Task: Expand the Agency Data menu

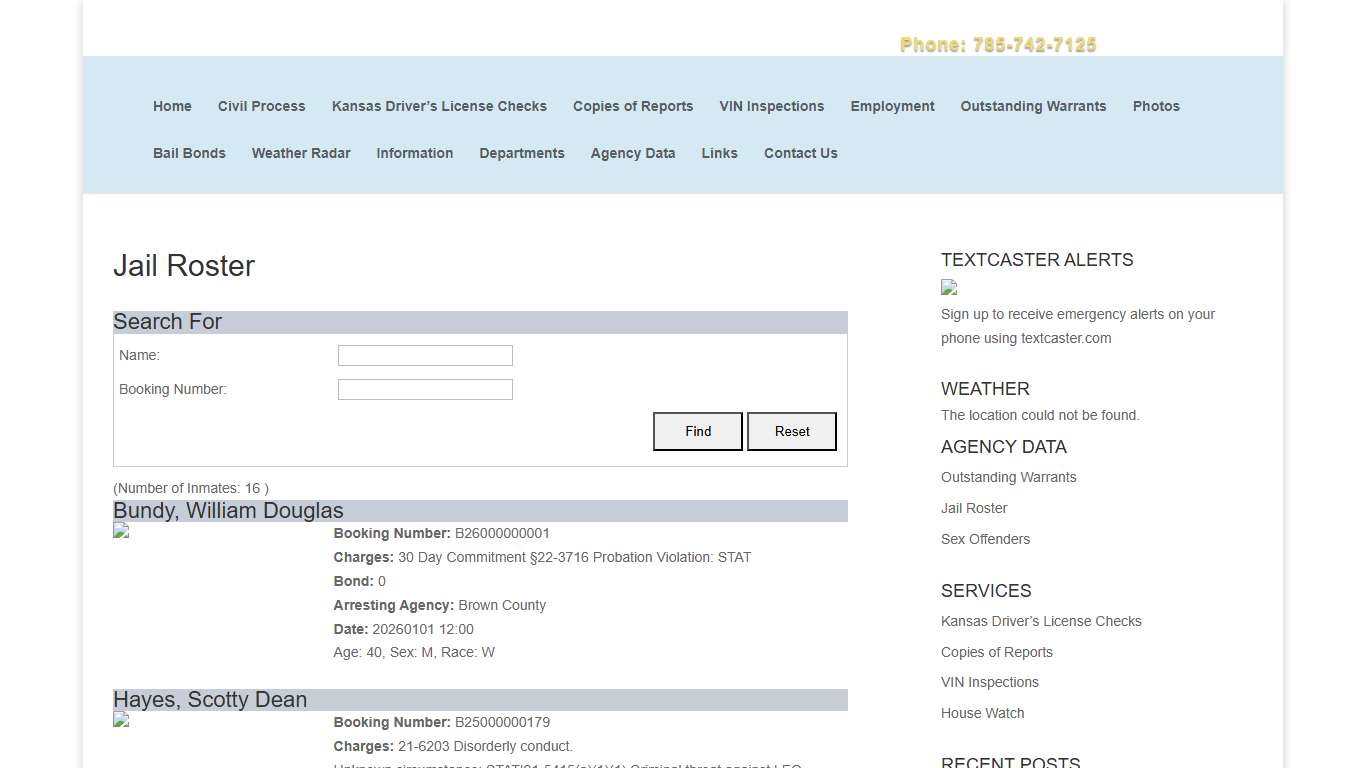Action: [632, 153]
